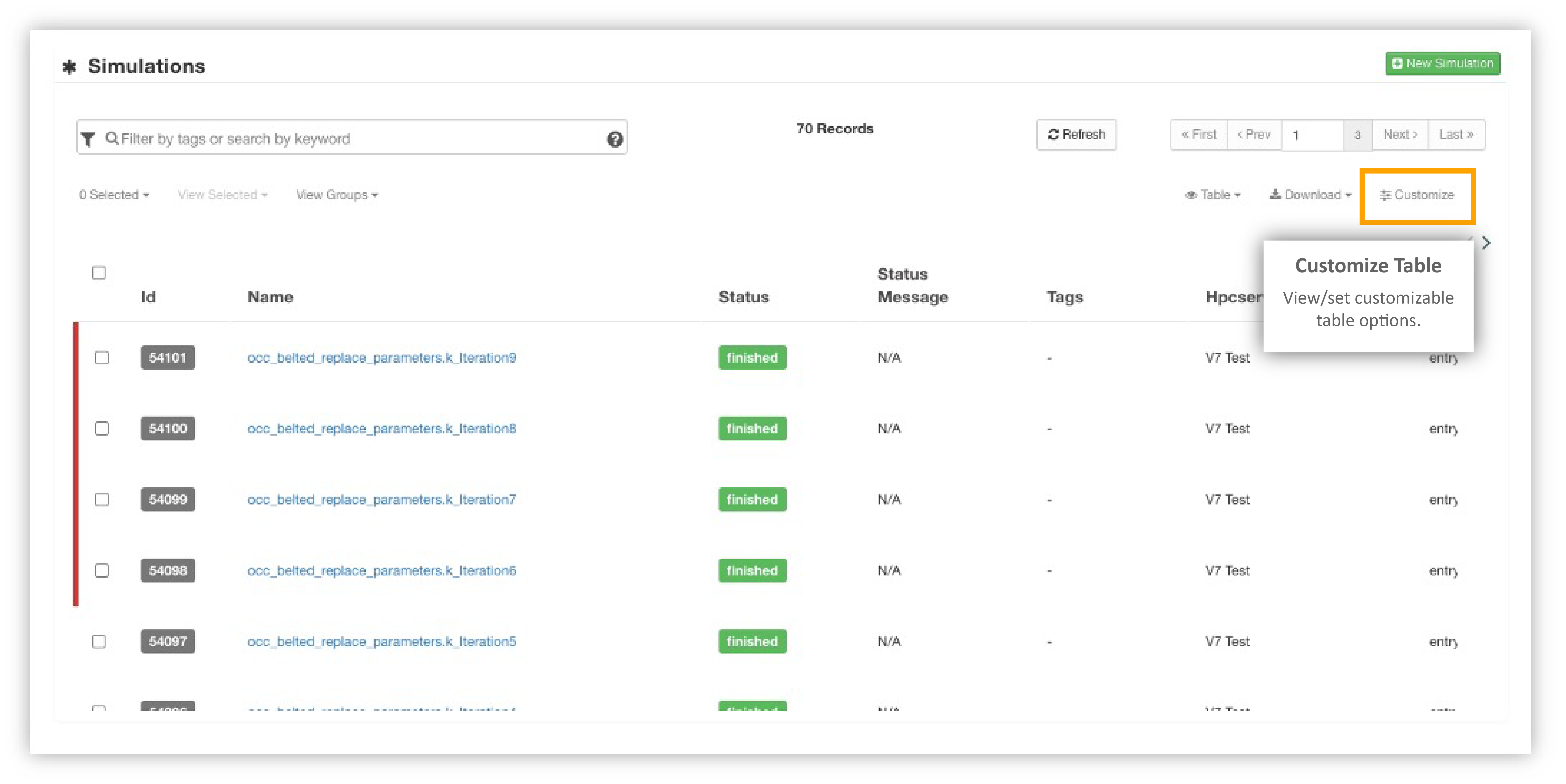This screenshot has width=1566, height=784.
Task: Click the search magnifier icon
Action: coord(112,138)
